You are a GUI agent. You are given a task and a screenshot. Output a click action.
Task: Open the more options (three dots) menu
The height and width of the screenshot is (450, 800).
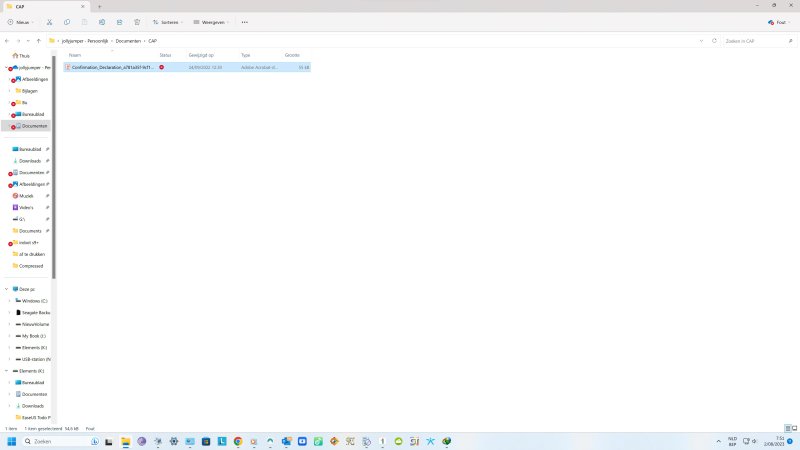pos(244,21)
